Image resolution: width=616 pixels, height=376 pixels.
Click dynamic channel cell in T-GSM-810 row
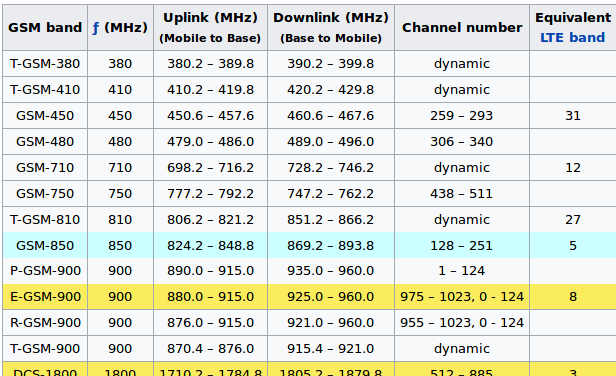462,219
